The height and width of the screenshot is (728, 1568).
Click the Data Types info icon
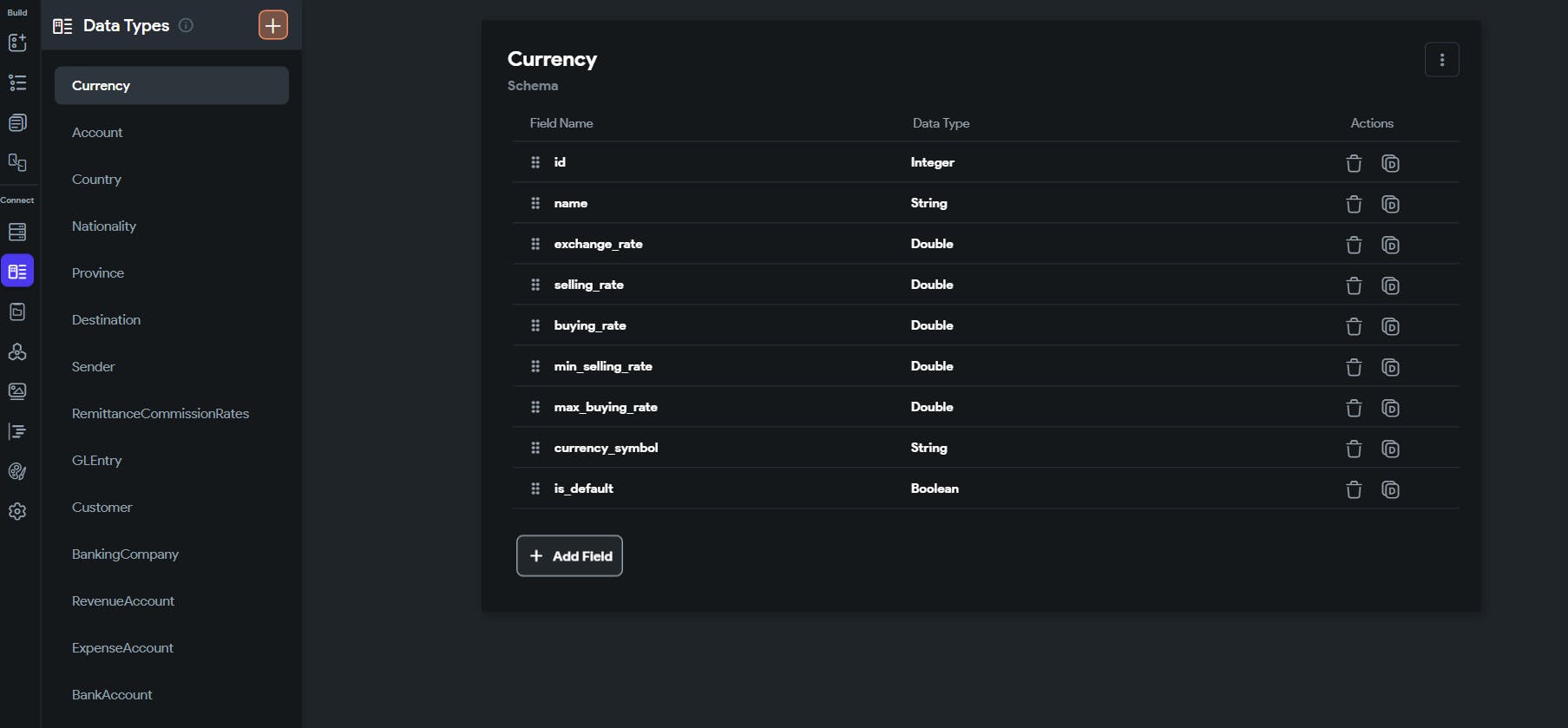[186, 25]
